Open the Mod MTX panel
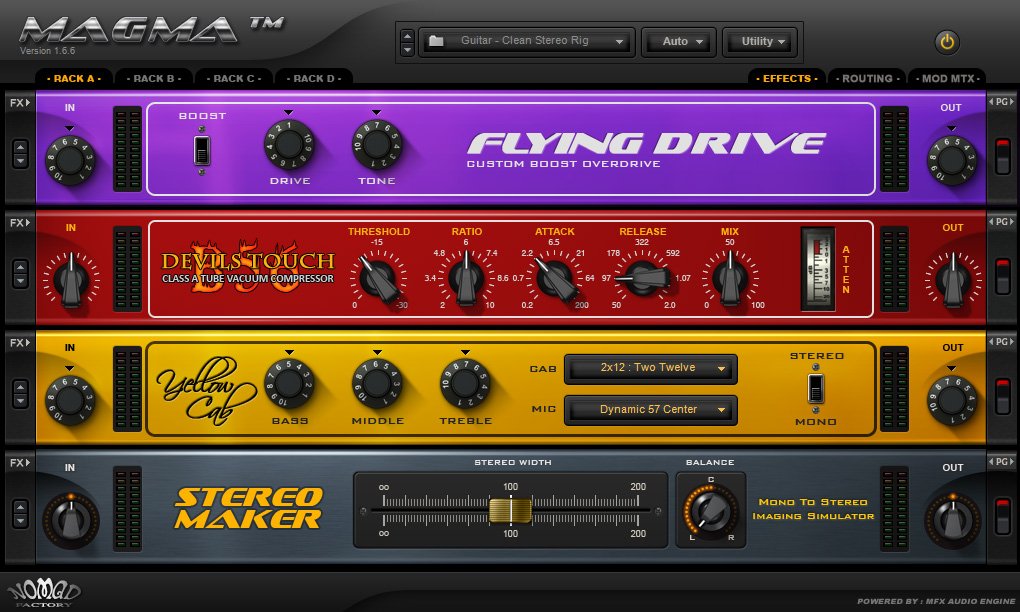The height and width of the screenshot is (612, 1020). [947, 77]
